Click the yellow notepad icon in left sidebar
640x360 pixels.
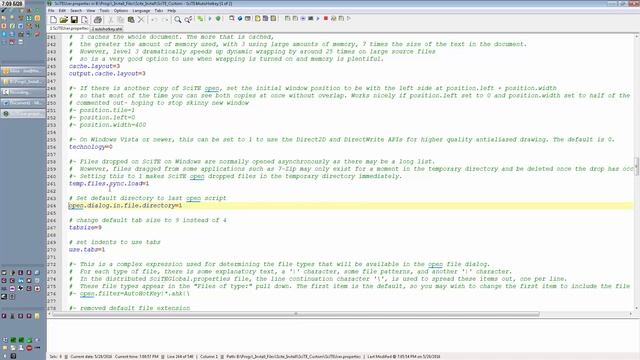37,316
